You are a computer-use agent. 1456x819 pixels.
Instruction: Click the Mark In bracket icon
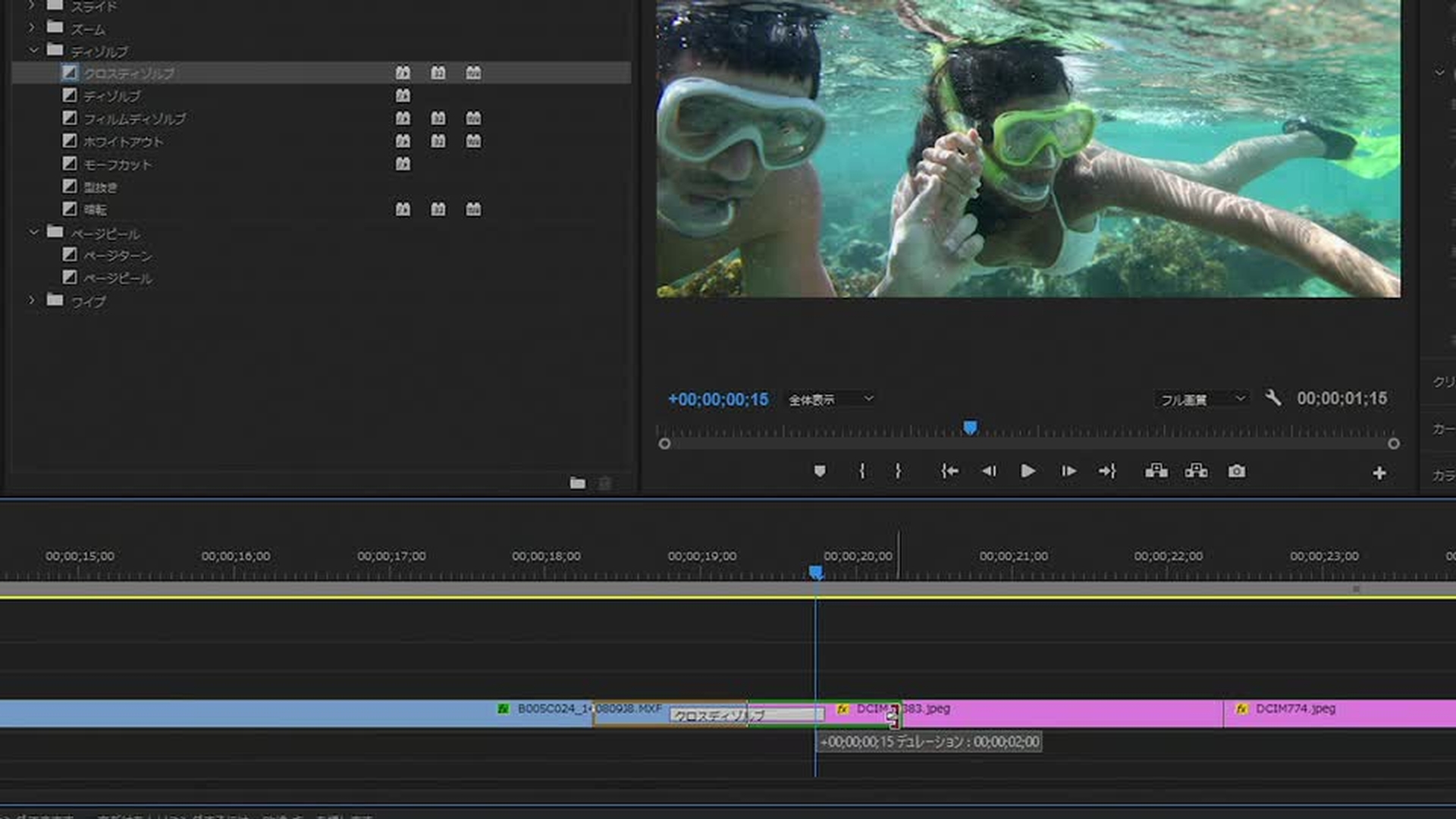(x=862, y=472)
